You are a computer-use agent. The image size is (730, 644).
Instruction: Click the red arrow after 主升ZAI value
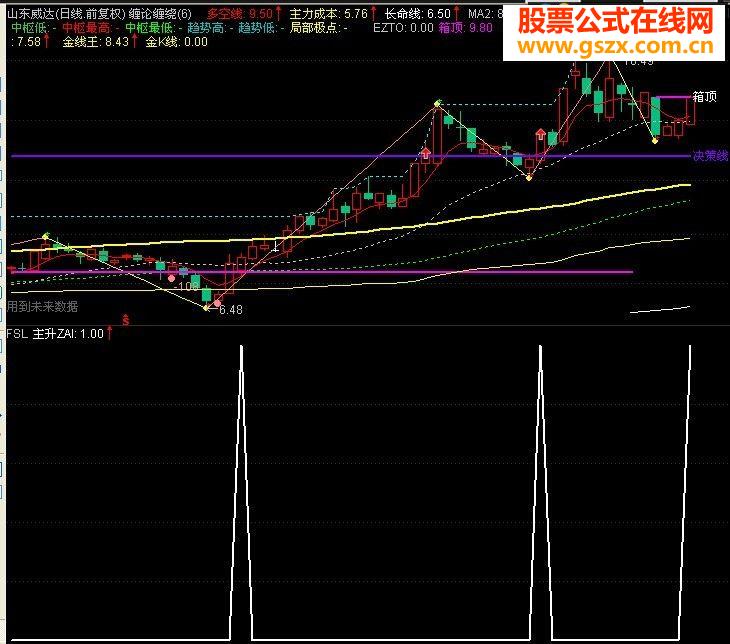[109, 333]
